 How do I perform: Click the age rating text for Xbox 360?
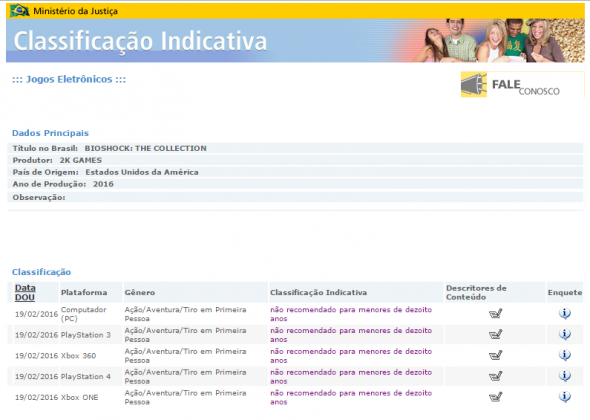click(351, 356)
